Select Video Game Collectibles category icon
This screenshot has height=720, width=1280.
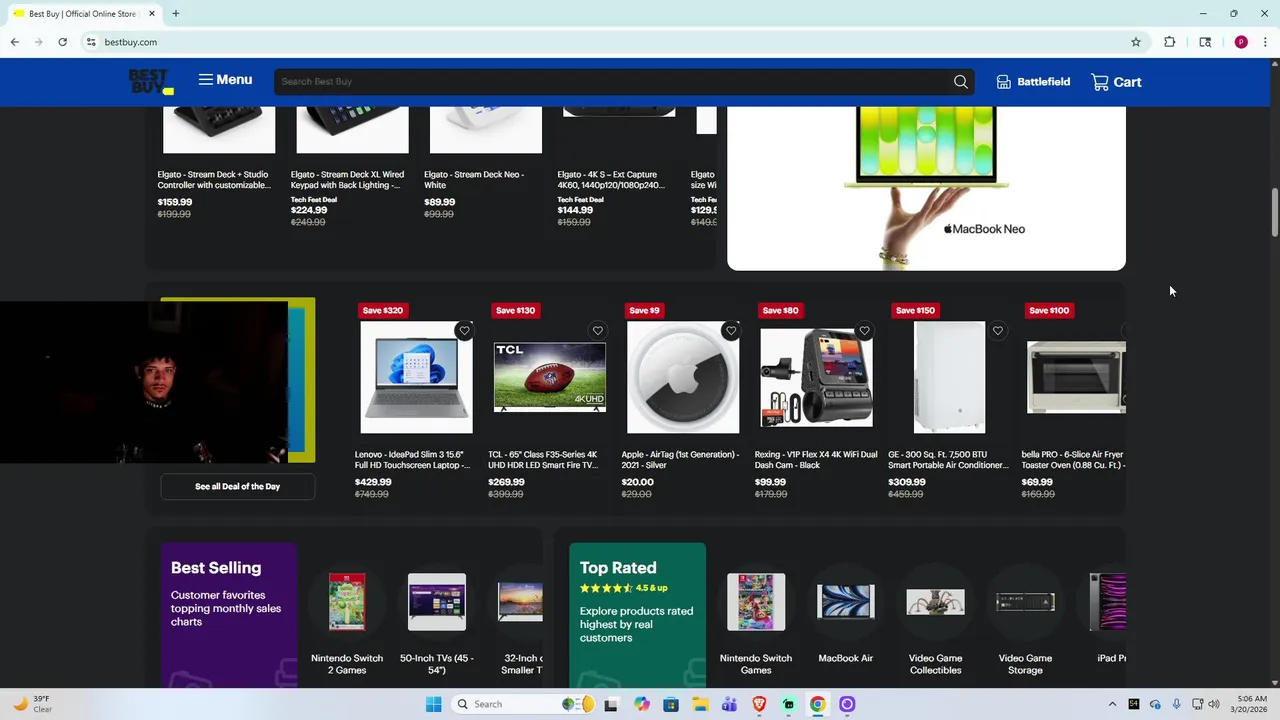click(936, 602)
